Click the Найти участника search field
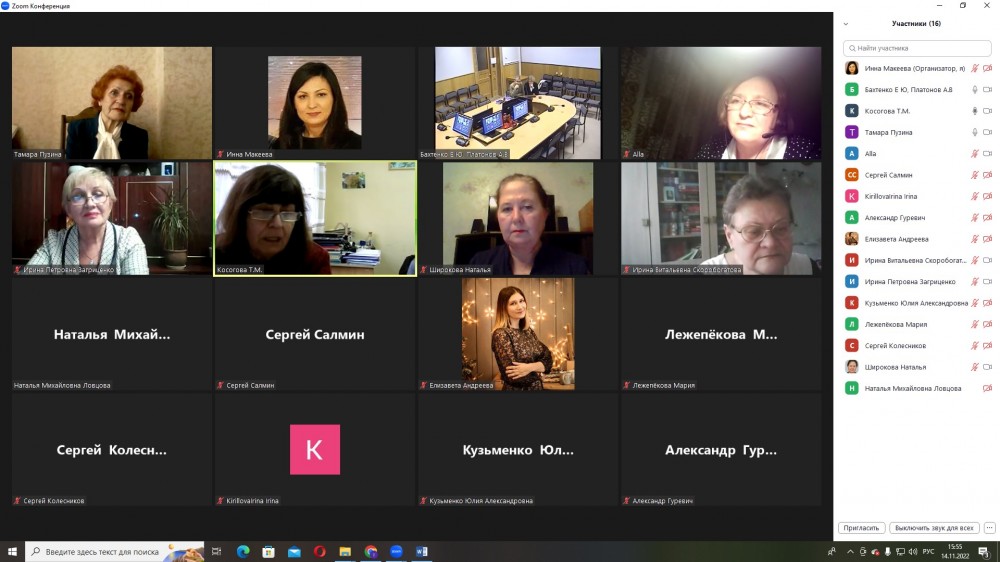1000x562 pixels. (916, 48)
